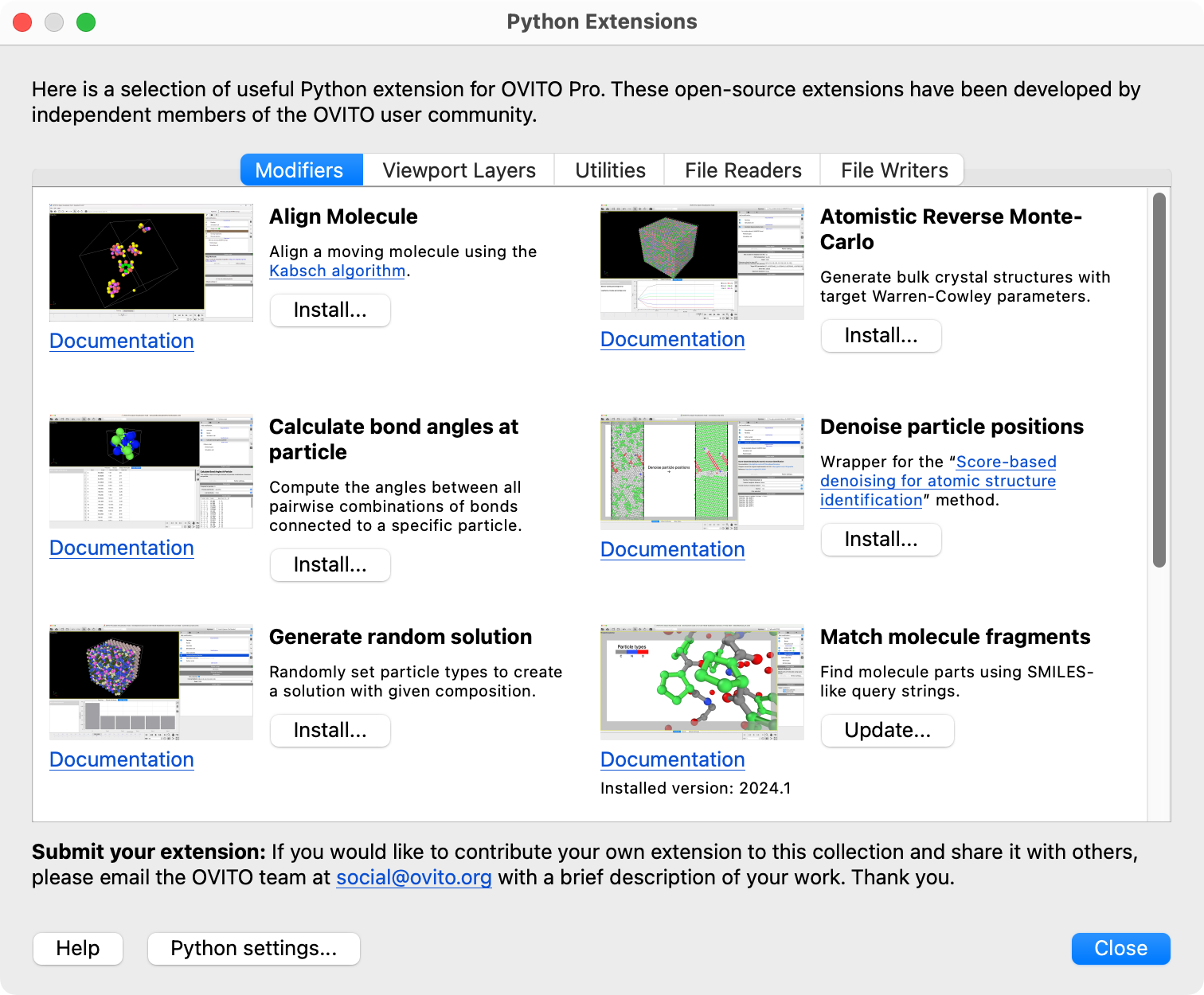Select the File Readers tab
Screen dimensions: 1204x995
(742, 170)
